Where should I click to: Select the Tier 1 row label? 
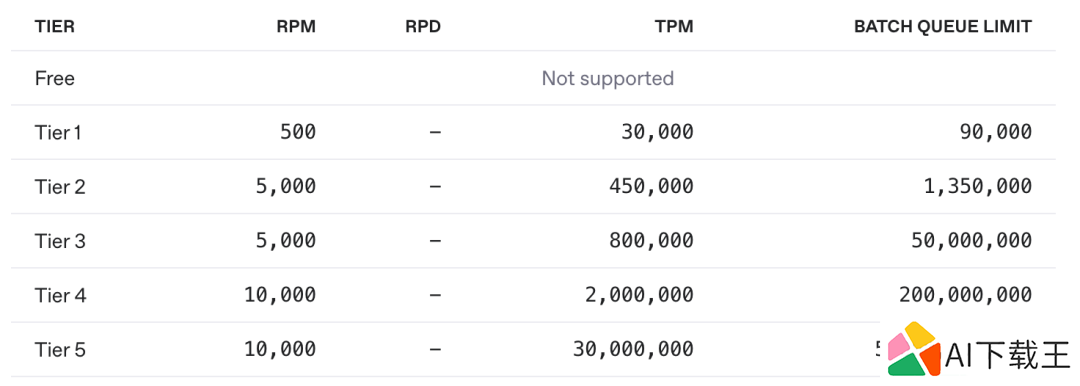pyautogui.click(x=58, y=132)
